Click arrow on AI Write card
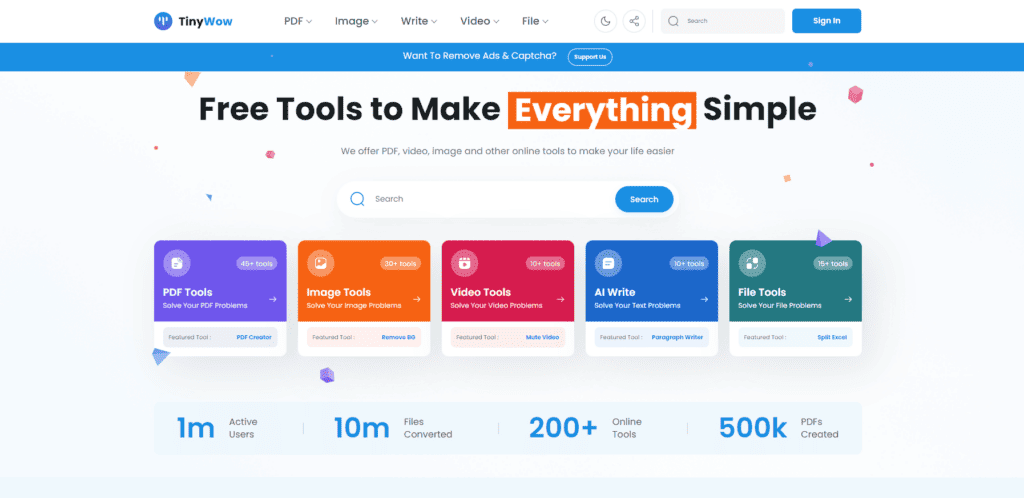 point(704,299)
